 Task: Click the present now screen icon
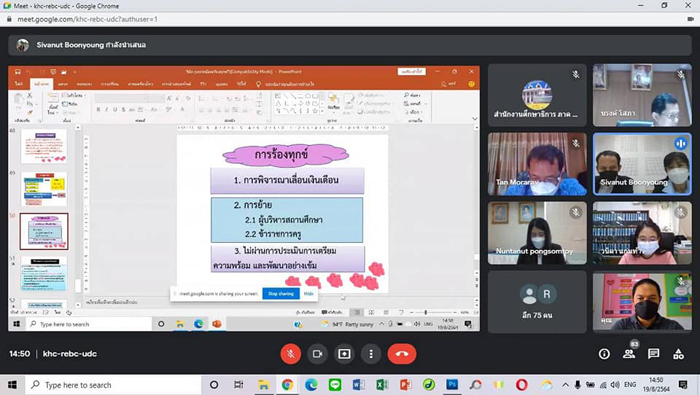344,354
